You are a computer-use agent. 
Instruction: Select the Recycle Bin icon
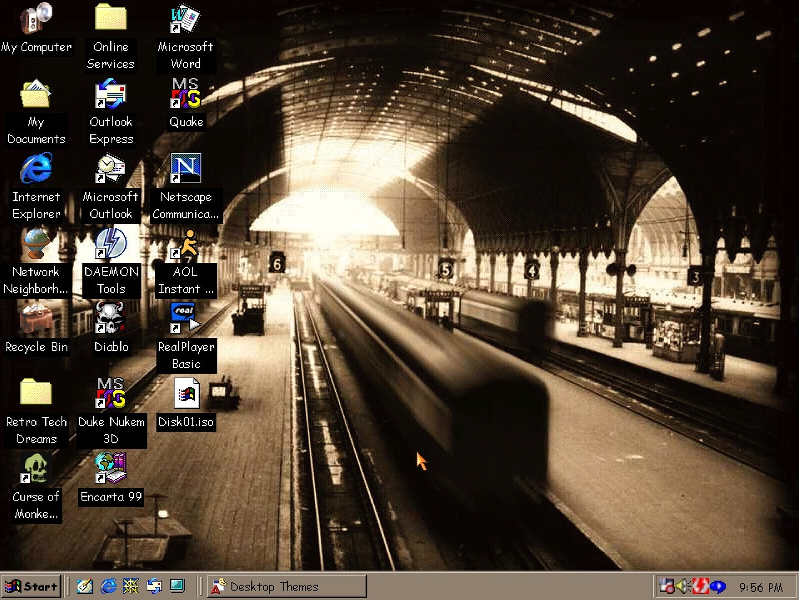point(36,319)
